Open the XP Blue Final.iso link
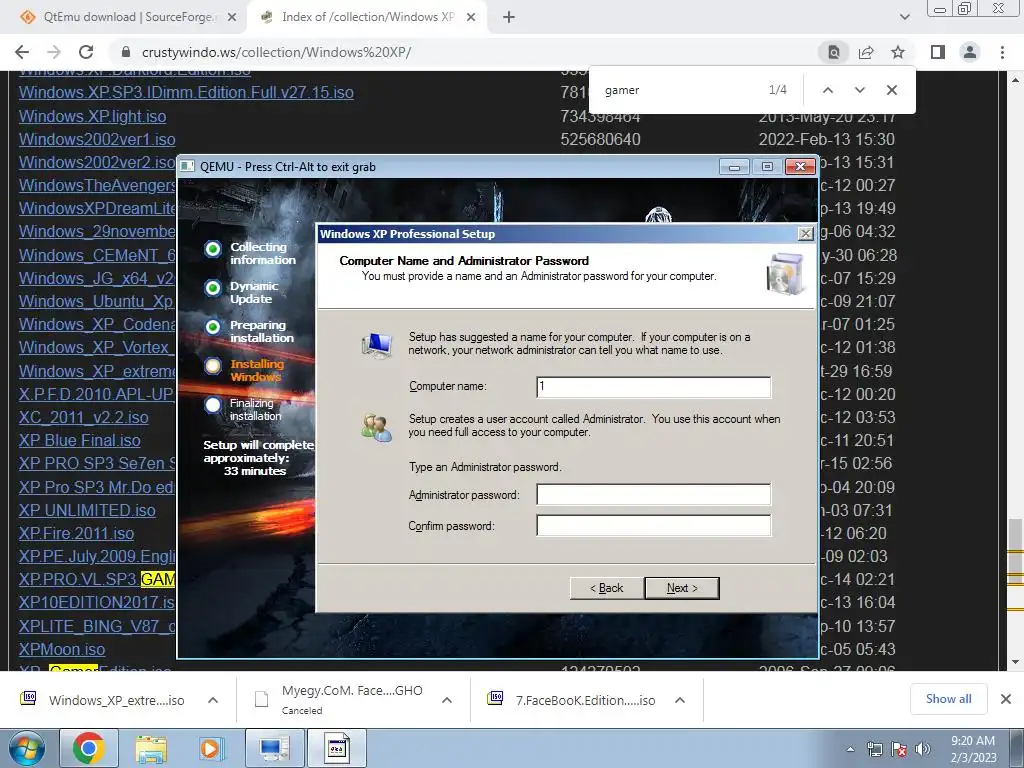The image size is (1024, 768). [x=80, y=440]
